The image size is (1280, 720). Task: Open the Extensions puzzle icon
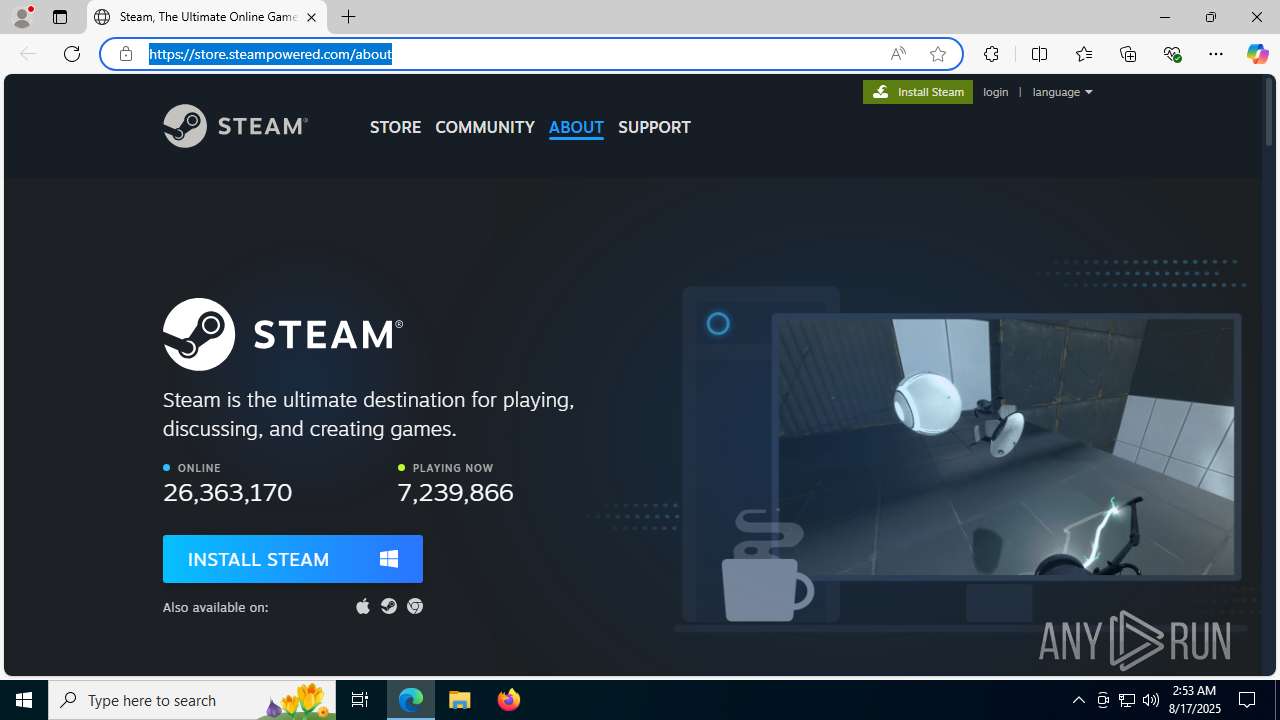pyautogui.click(x=991, y=54)
